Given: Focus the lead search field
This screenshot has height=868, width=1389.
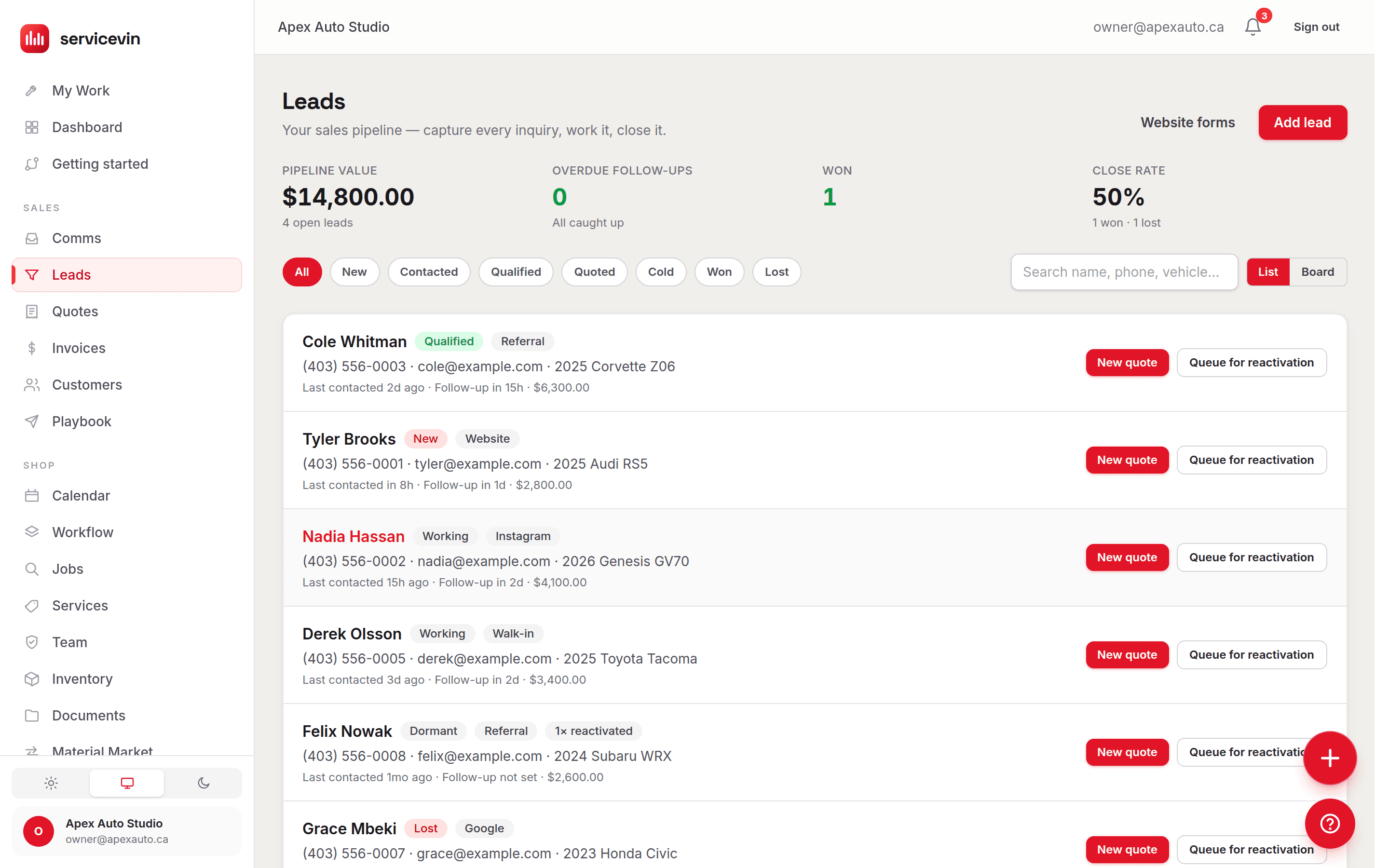Looking at the screenshot, I should click(x=1124, y=272).
